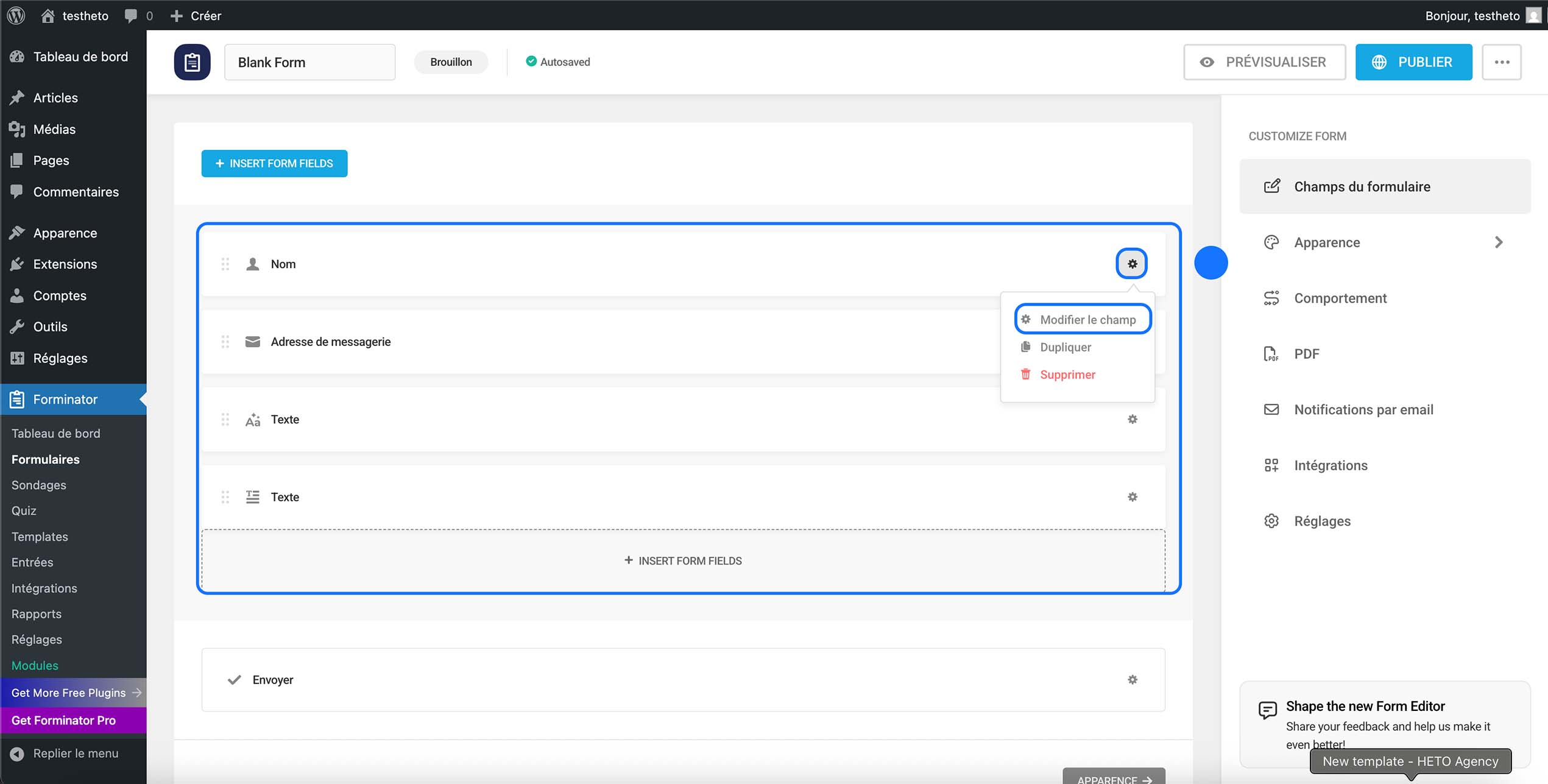
Task: Open Notifications par email settings tab
Action: coord(1363,410)
